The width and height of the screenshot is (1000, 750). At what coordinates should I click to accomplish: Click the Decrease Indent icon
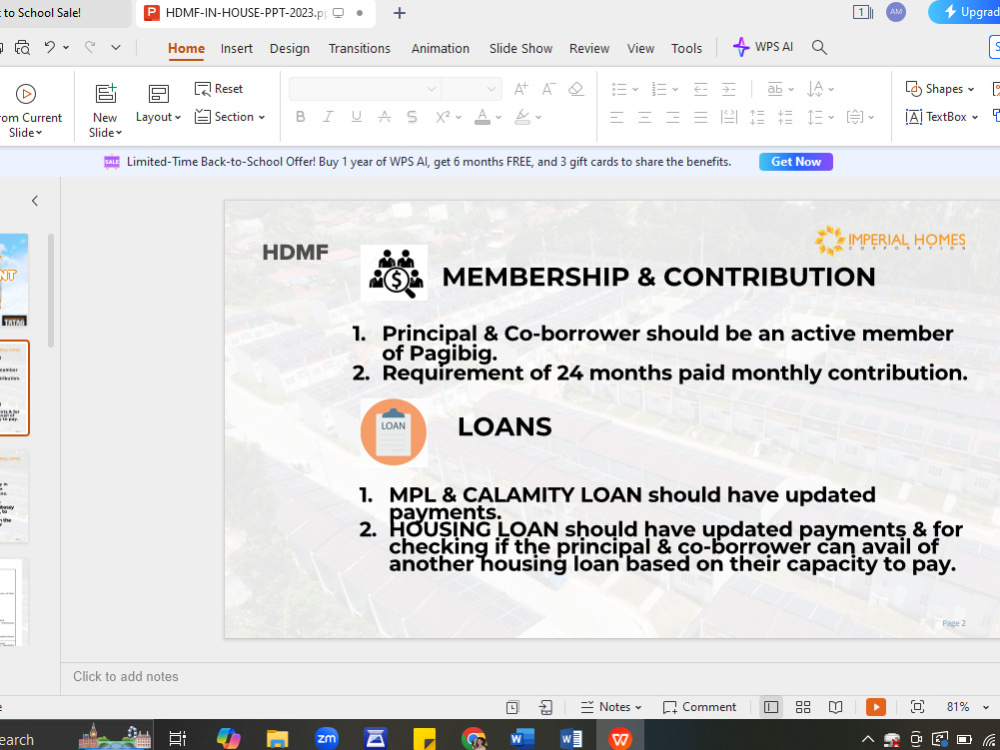tap(700, 89)
